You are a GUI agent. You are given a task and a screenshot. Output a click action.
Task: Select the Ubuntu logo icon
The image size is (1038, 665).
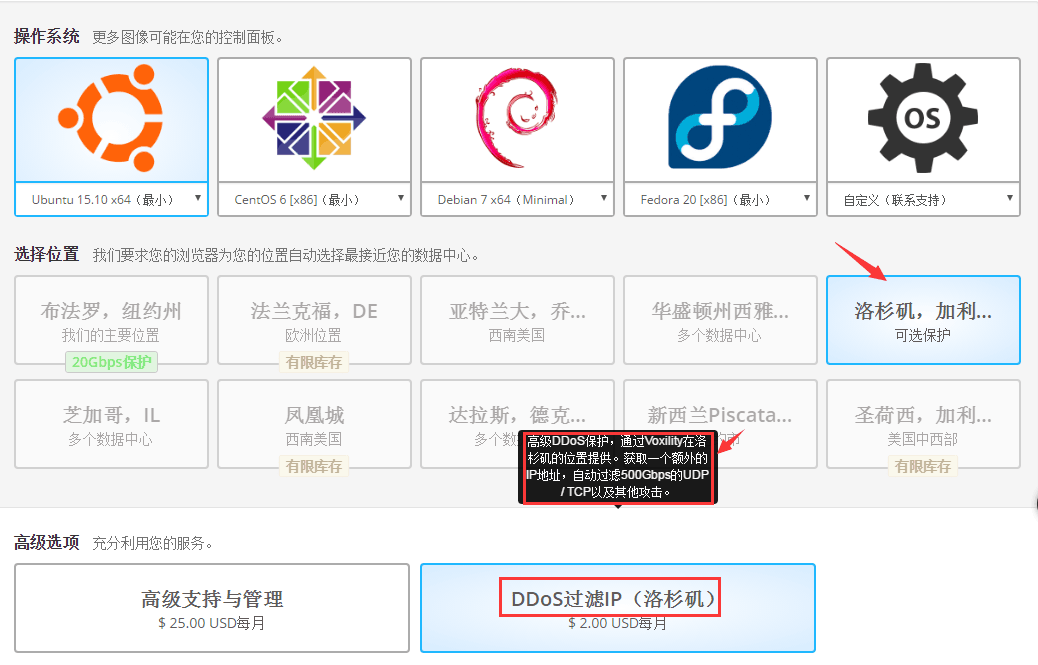(111, 118)
